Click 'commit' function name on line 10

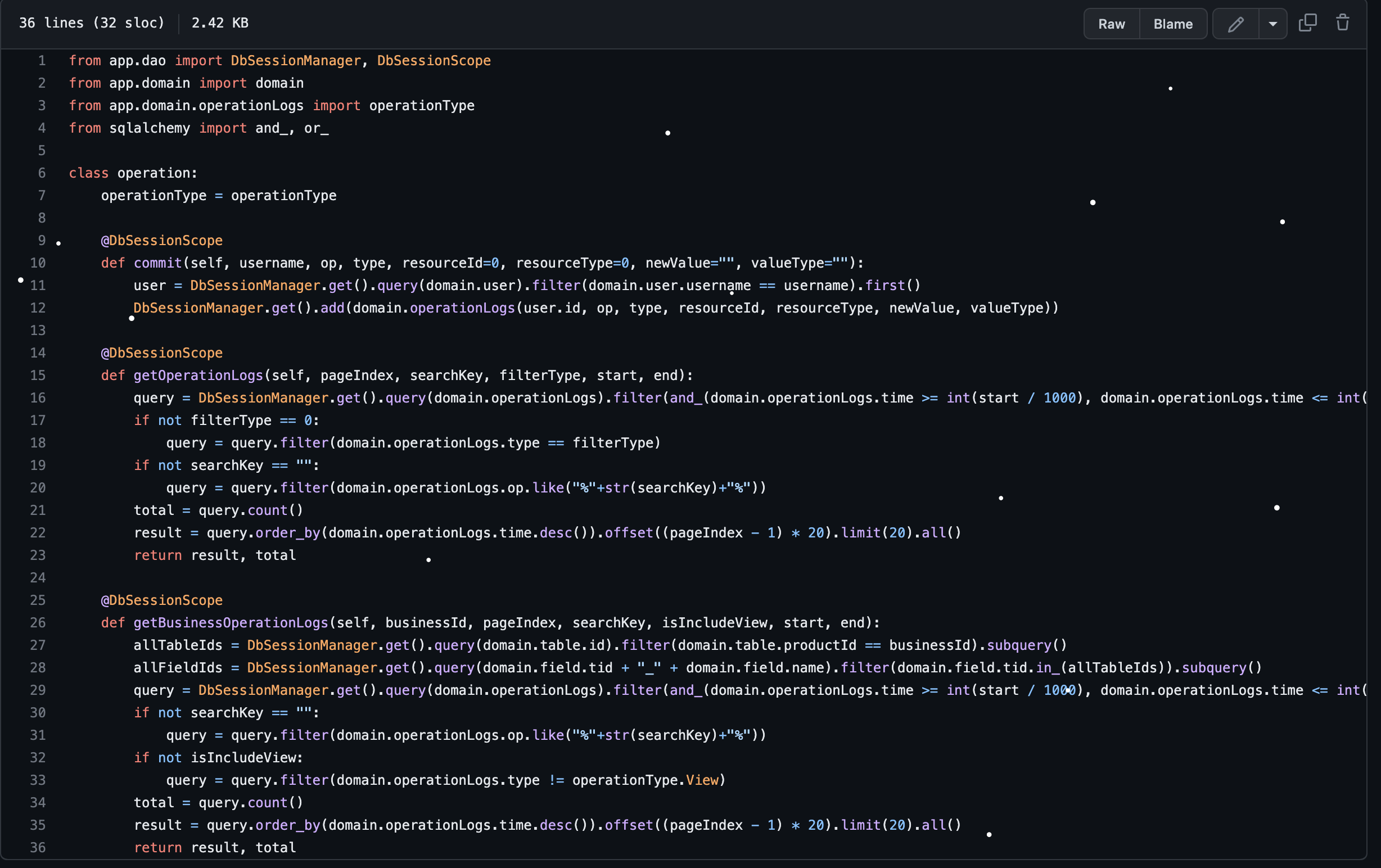pos(157,263)
